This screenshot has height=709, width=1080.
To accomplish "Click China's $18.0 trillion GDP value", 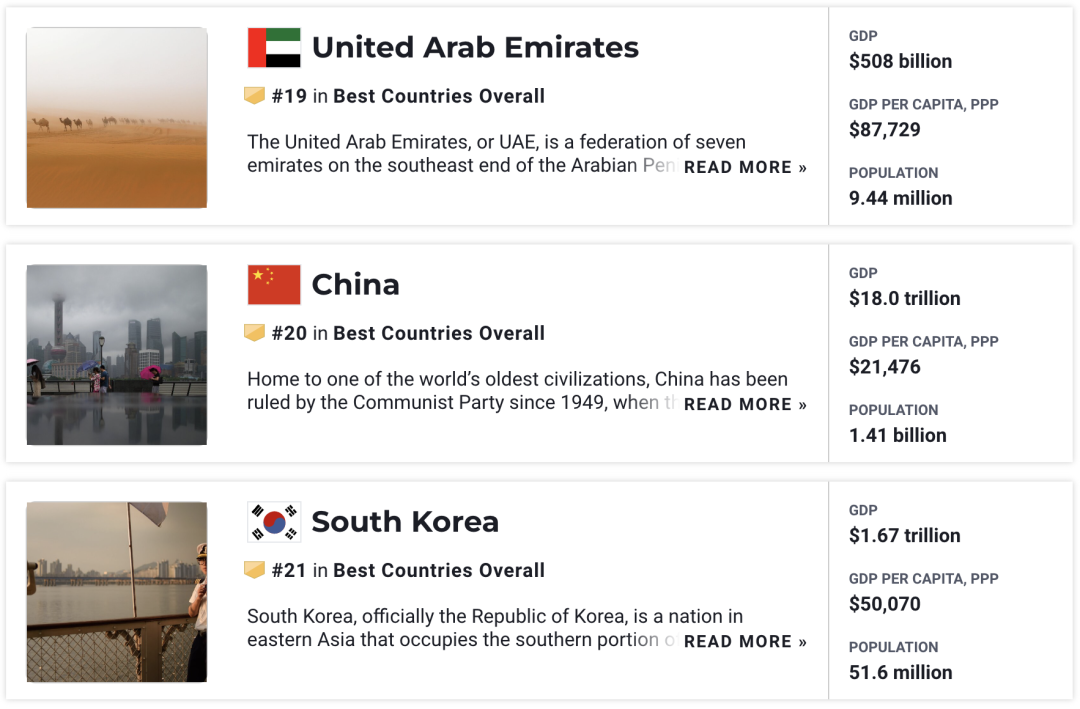I will click(904, 298).
